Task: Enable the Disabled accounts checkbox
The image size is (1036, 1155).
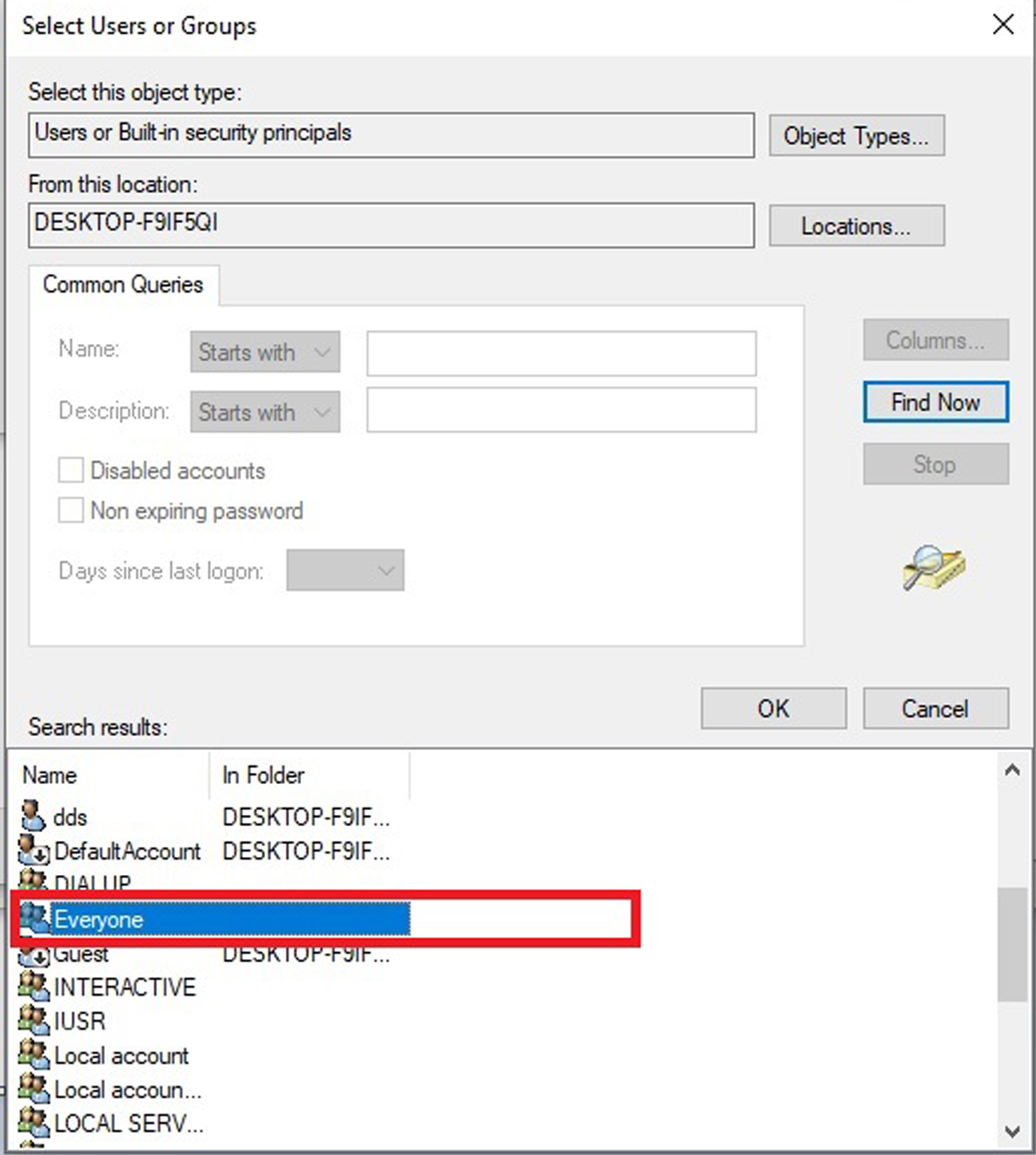Action: pos(71,471)
